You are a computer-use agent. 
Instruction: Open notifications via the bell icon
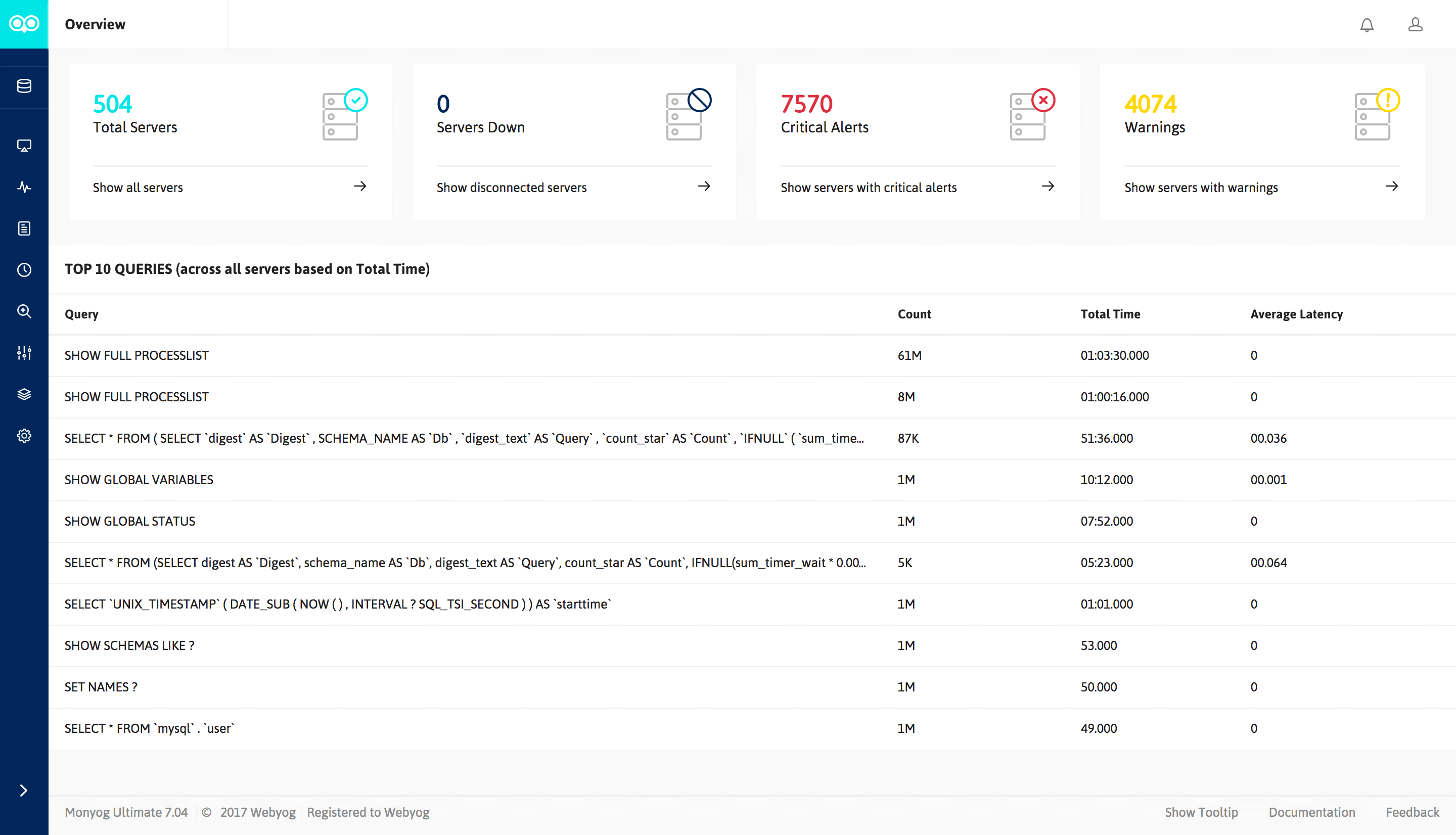pos(1367,25)
